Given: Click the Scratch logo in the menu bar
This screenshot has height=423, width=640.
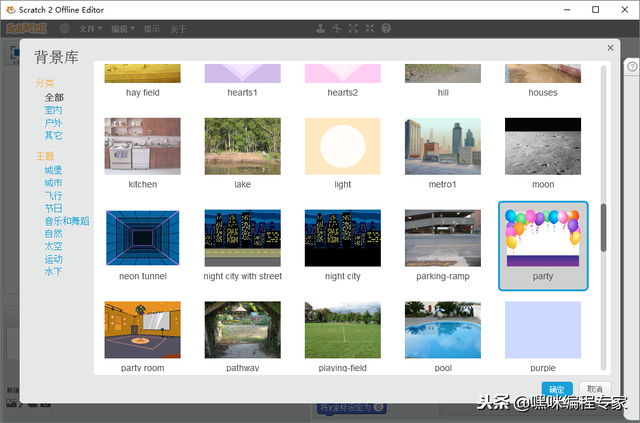Looking at the screenshot, I should click(27, 29).
